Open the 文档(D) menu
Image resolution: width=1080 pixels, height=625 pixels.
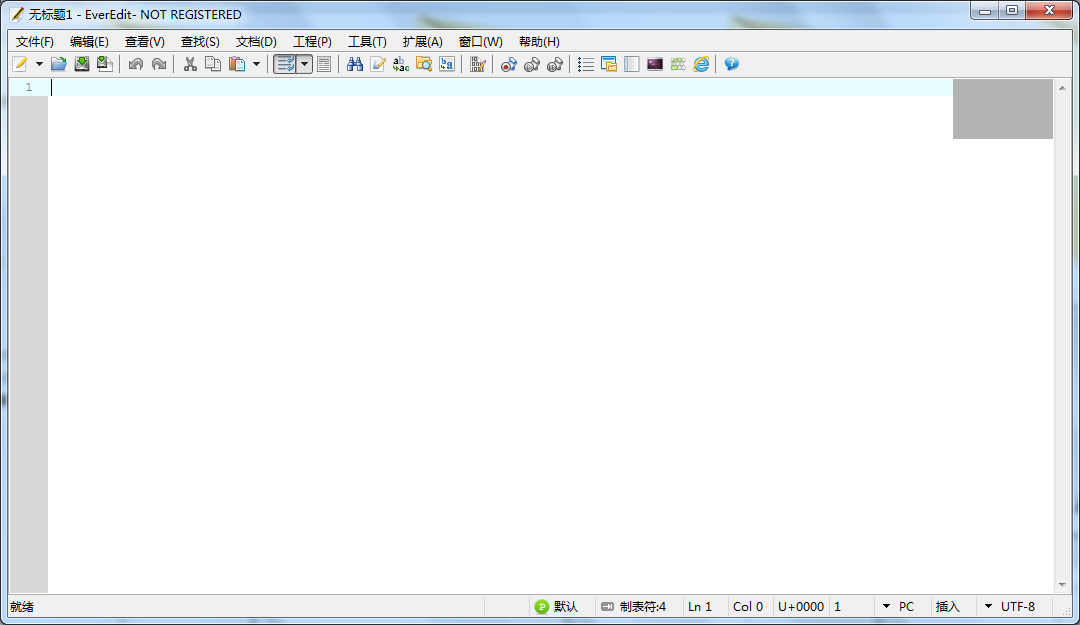click(256, 41)
